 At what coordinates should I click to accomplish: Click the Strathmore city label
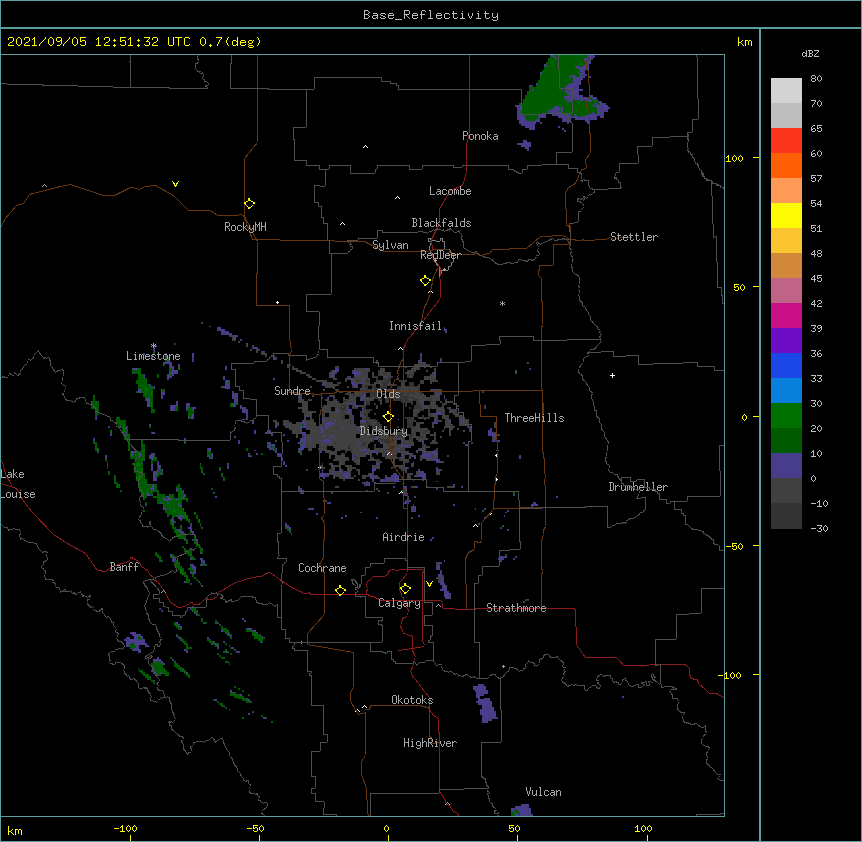click(x=516, y=608)
